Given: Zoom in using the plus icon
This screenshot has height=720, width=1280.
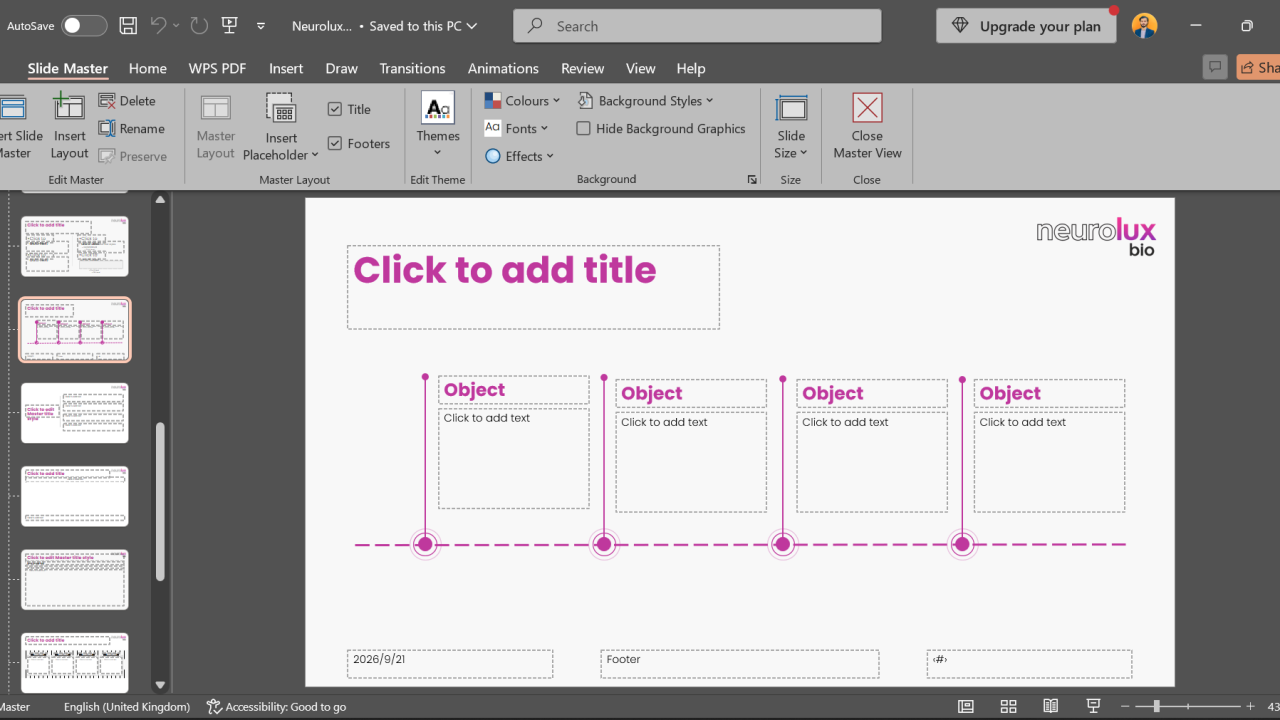Looking at the screenshot, I should [x=1250, y=707].
